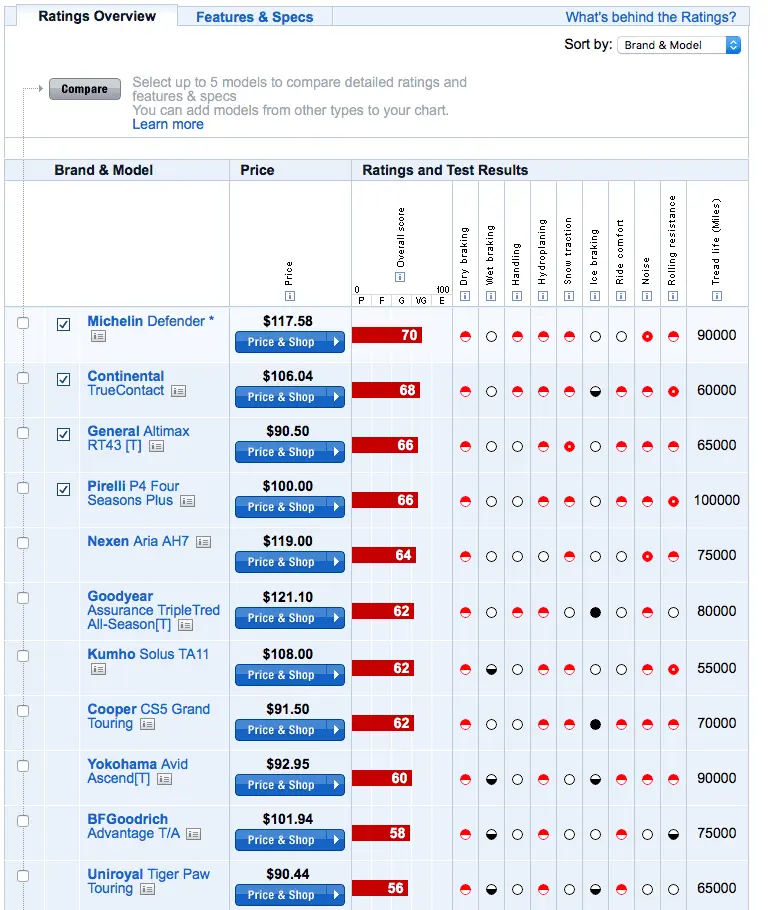Viewport: 768px width, 910px height.
Task: Click Price & Shop for Michelin Defender
Action: click(x=290, y=342)
